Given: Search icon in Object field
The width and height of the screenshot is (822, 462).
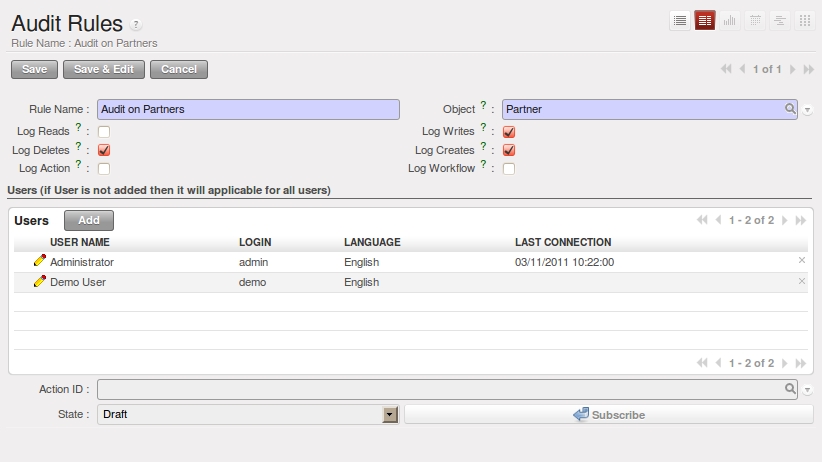Looking at the screenshot, I should (790, 109).
